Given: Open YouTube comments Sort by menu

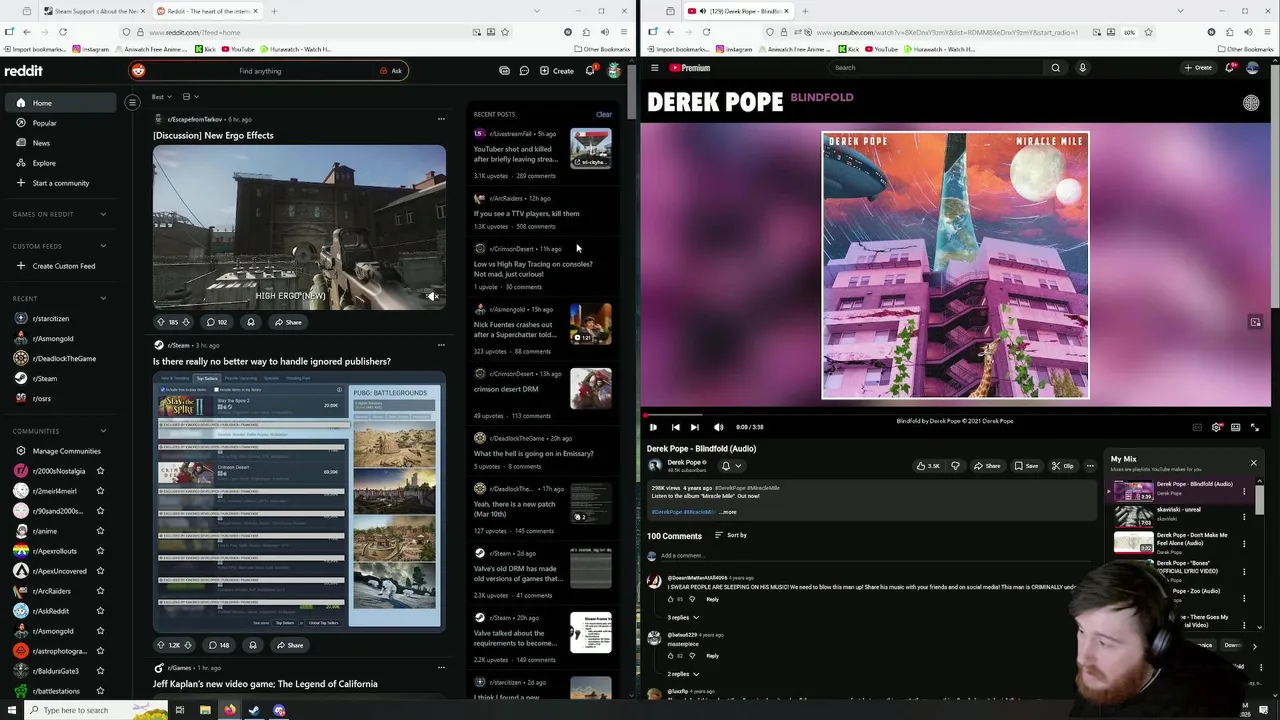Looking at the screenshot, I should pyautogui.click(x=730, y=535).
